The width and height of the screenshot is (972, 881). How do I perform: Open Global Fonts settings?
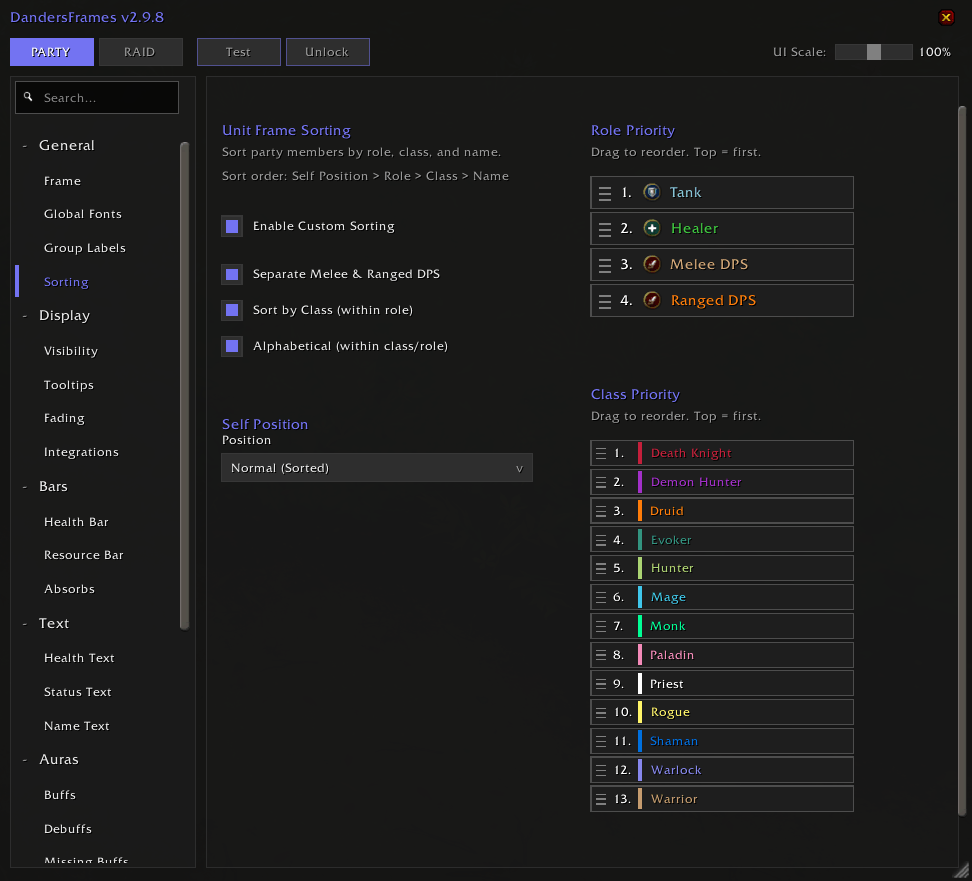(x=83, y=214)
